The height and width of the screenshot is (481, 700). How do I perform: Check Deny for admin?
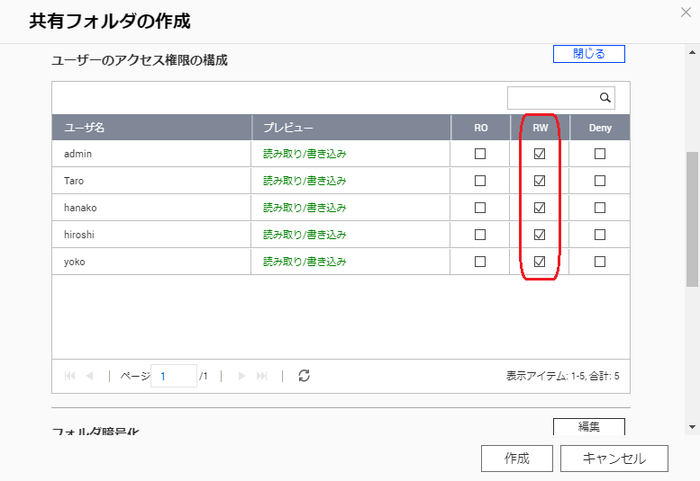click(x=600, y=154)
